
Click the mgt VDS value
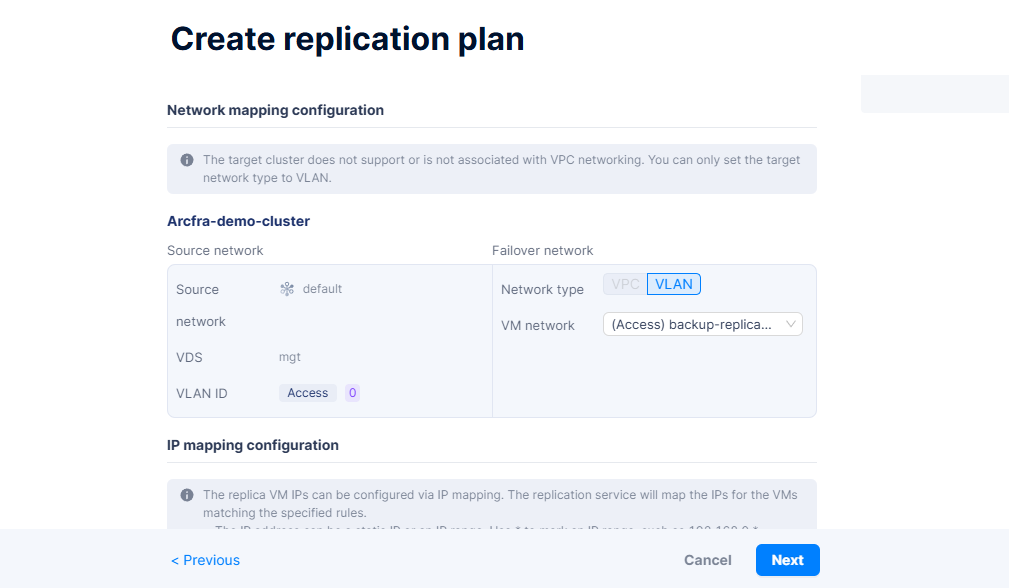[290, 356]
